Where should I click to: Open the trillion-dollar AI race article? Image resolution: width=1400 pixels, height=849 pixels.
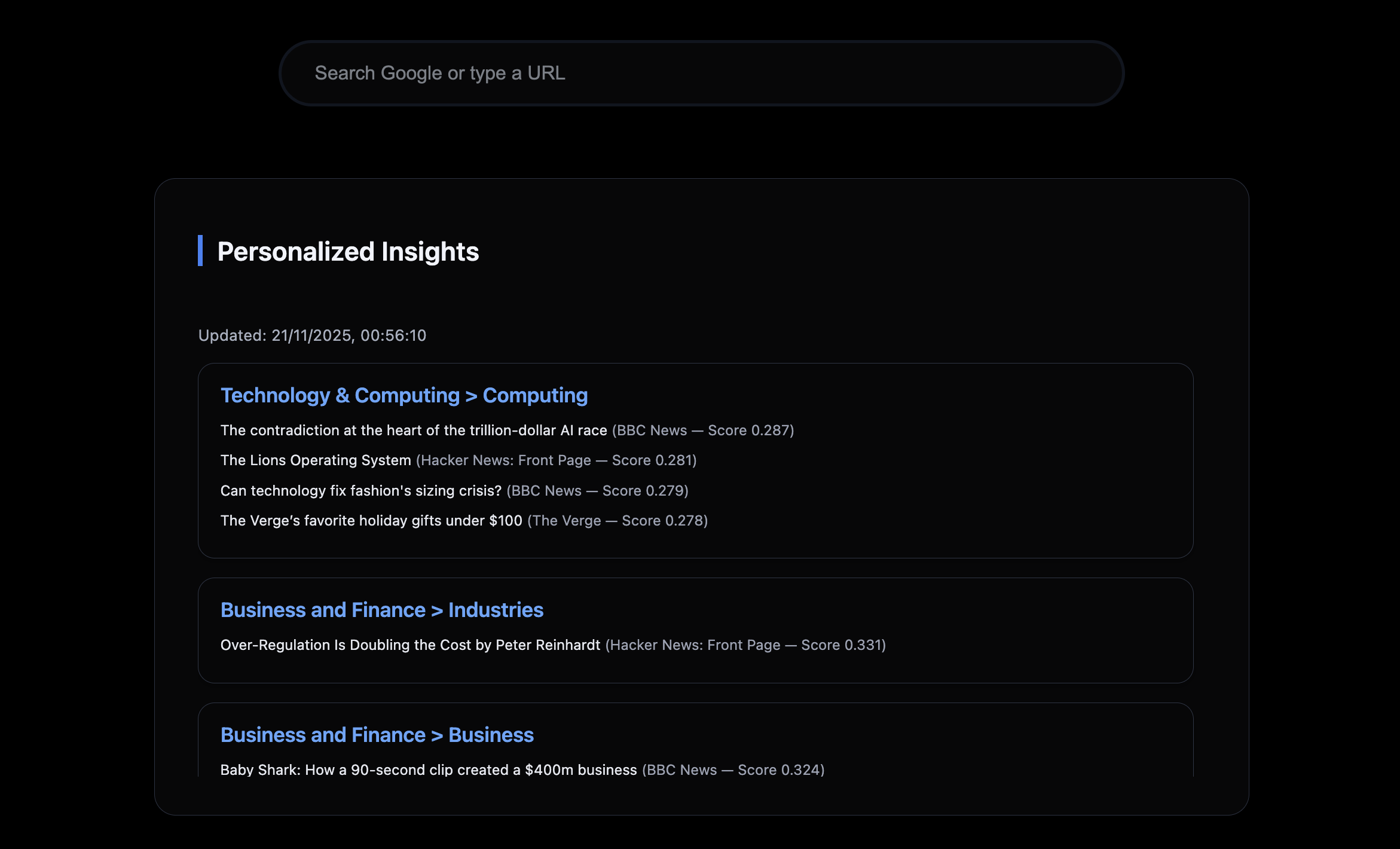(414, 430)
